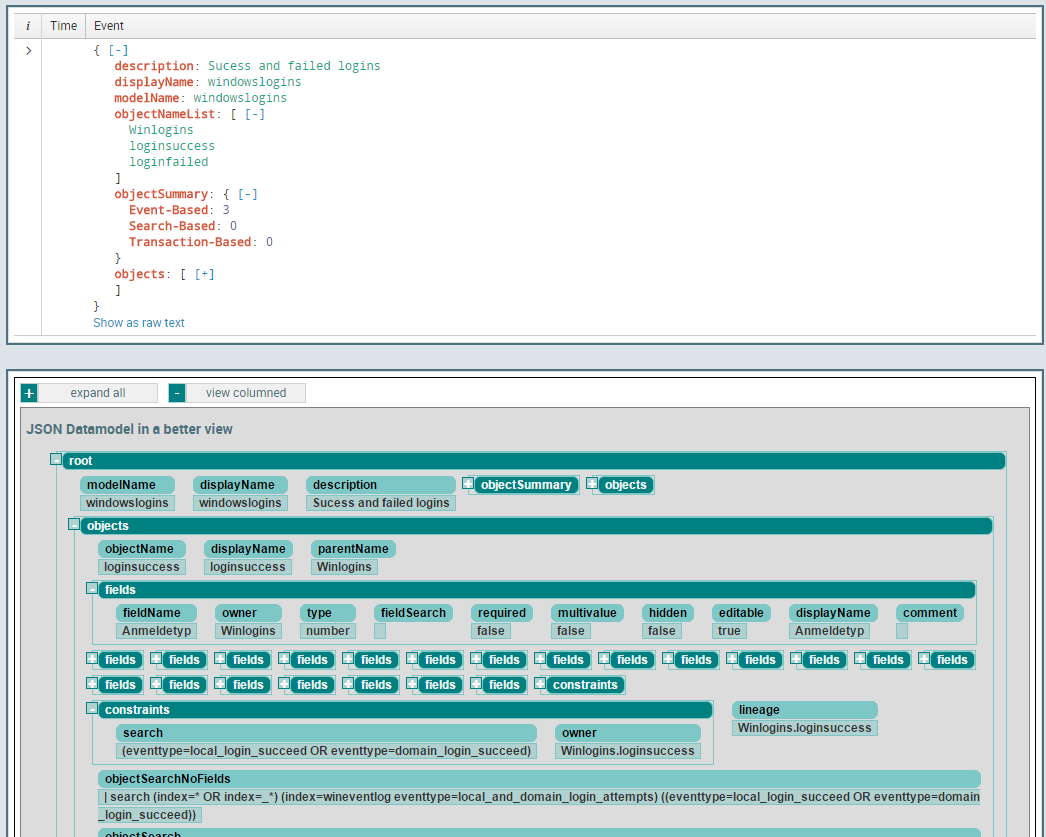
Task: Collapse the root node icon
Action: 56,459
